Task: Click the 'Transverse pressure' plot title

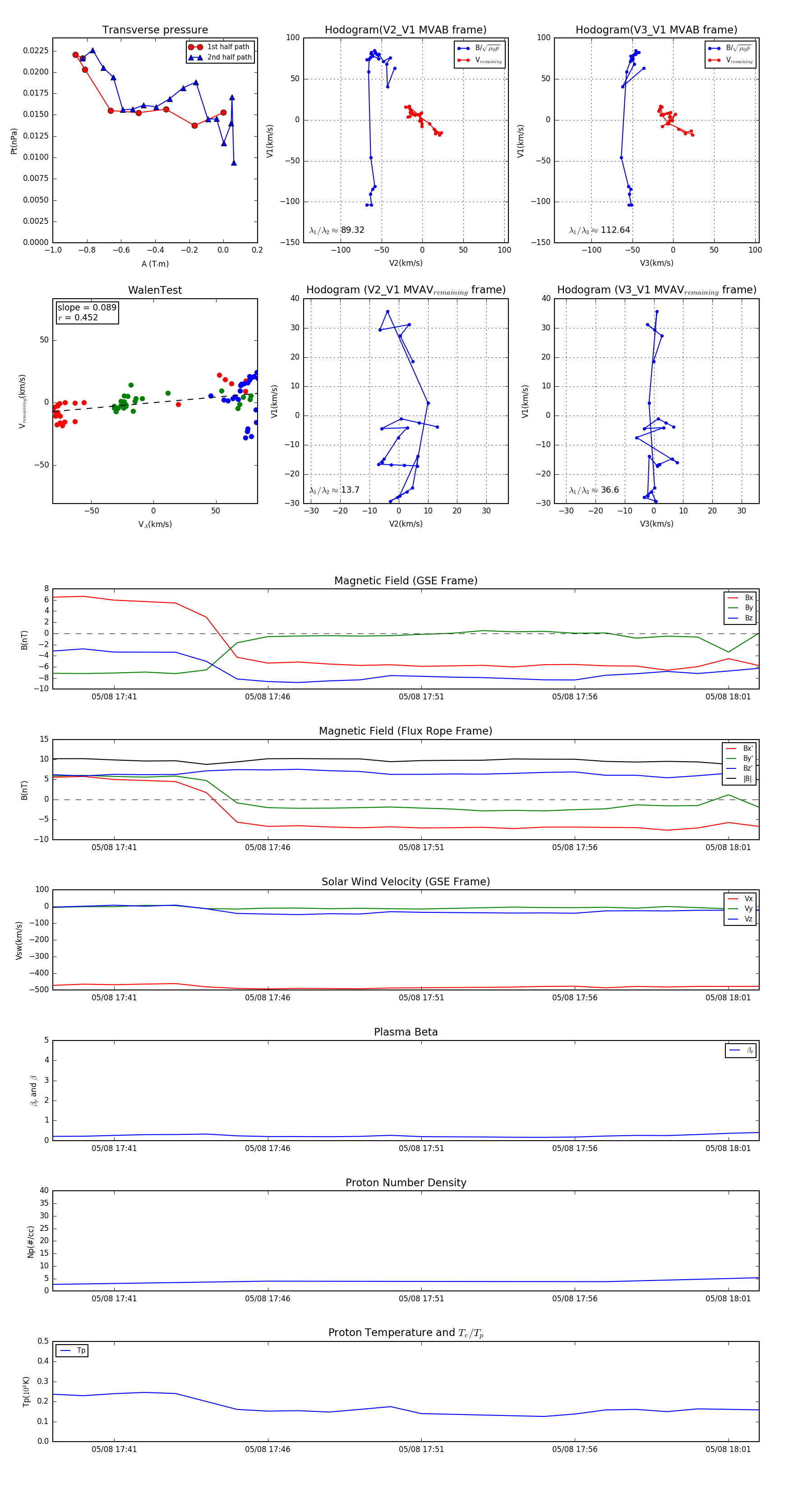Action: tap(155, 30)
